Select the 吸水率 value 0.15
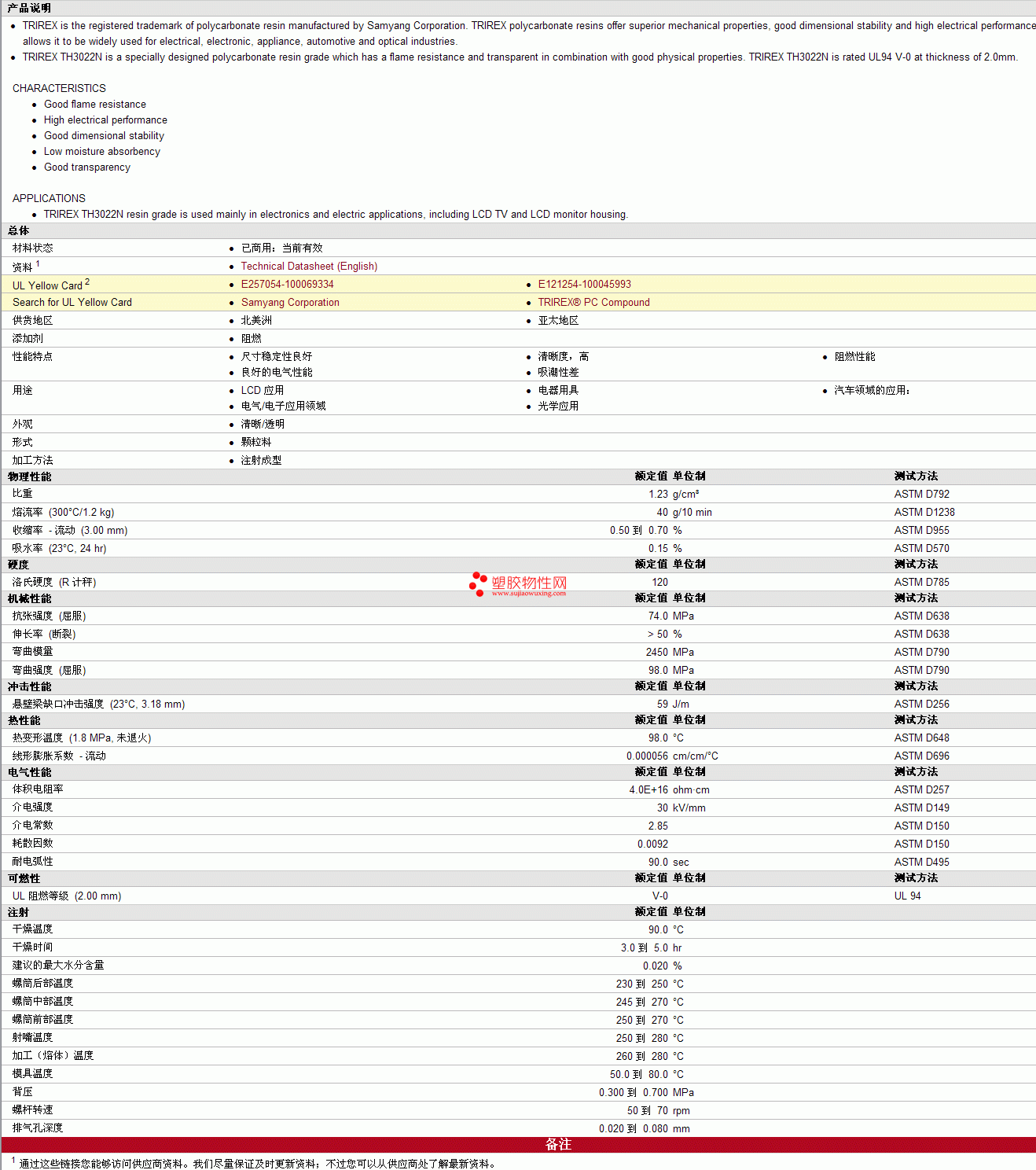Image resolution: width=1036 pixels, height=1170 pixels. pos(658,549)
